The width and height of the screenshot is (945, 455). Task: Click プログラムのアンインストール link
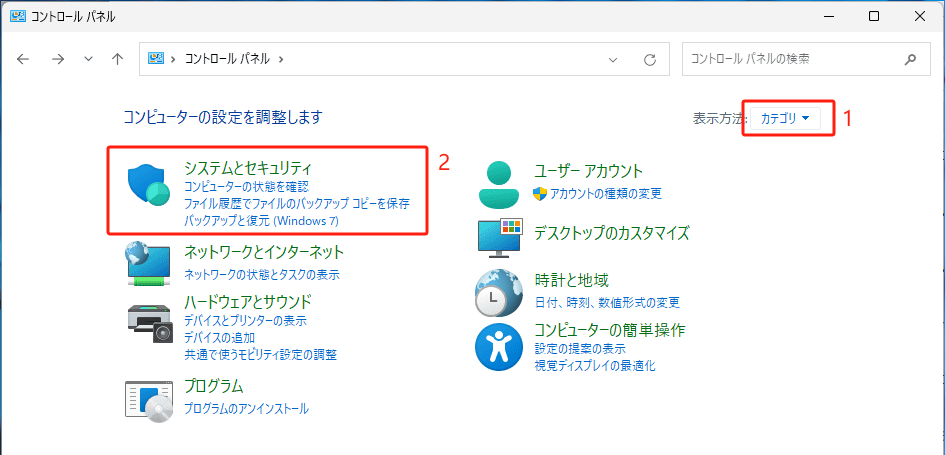246,409
